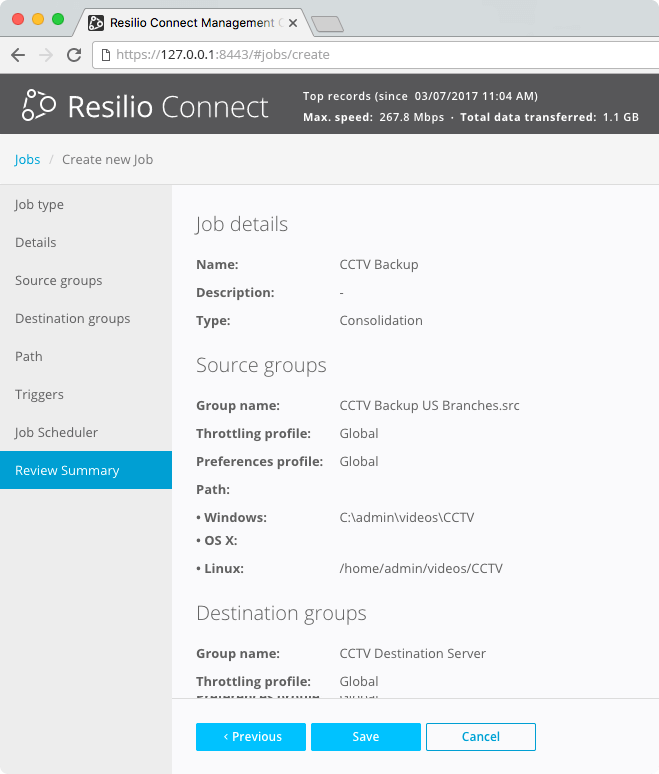Click the Resilio Connect logo icon
Viewport: 659px width, 774px height.
point(39,105)
